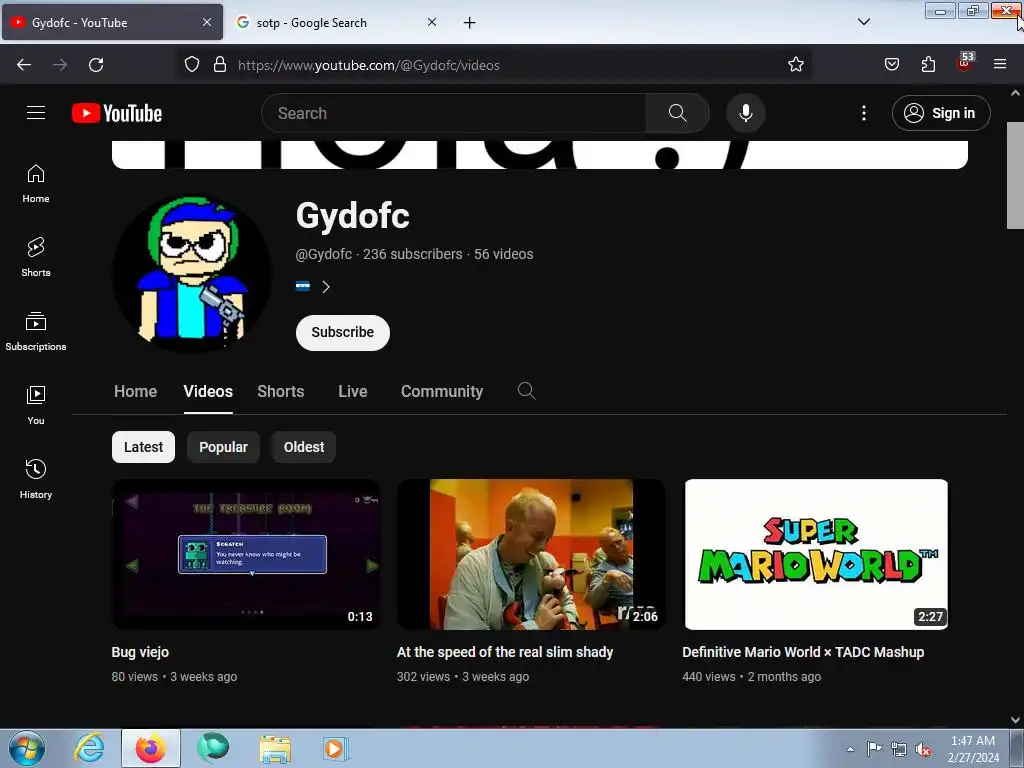Bookmark this page with the star
Image resolution: width=1024 pixels, height=768 pixels.
pos(795,64)
